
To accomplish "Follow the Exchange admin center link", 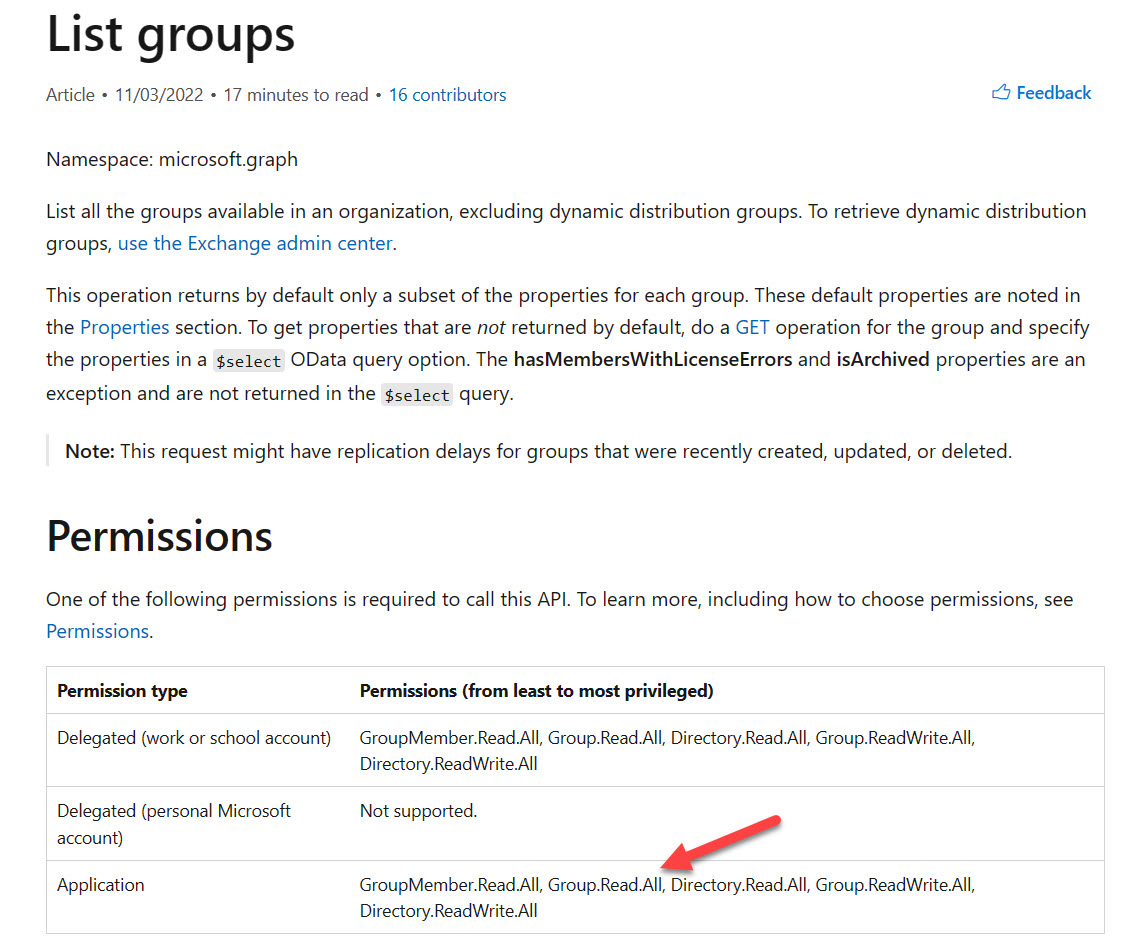I will (x=255, y=243).
